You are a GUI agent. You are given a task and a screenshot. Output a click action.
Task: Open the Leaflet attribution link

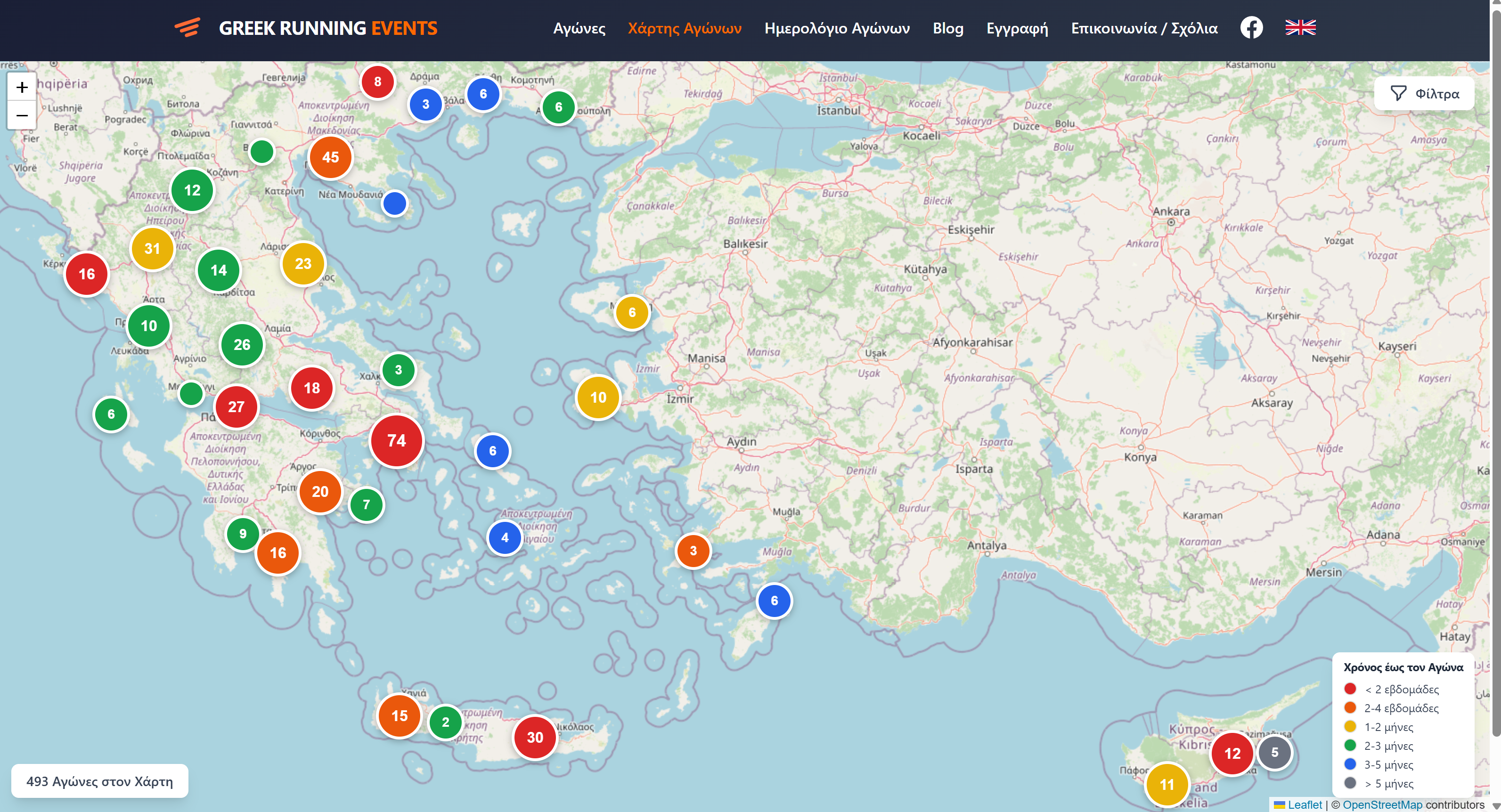point(1304,804)
